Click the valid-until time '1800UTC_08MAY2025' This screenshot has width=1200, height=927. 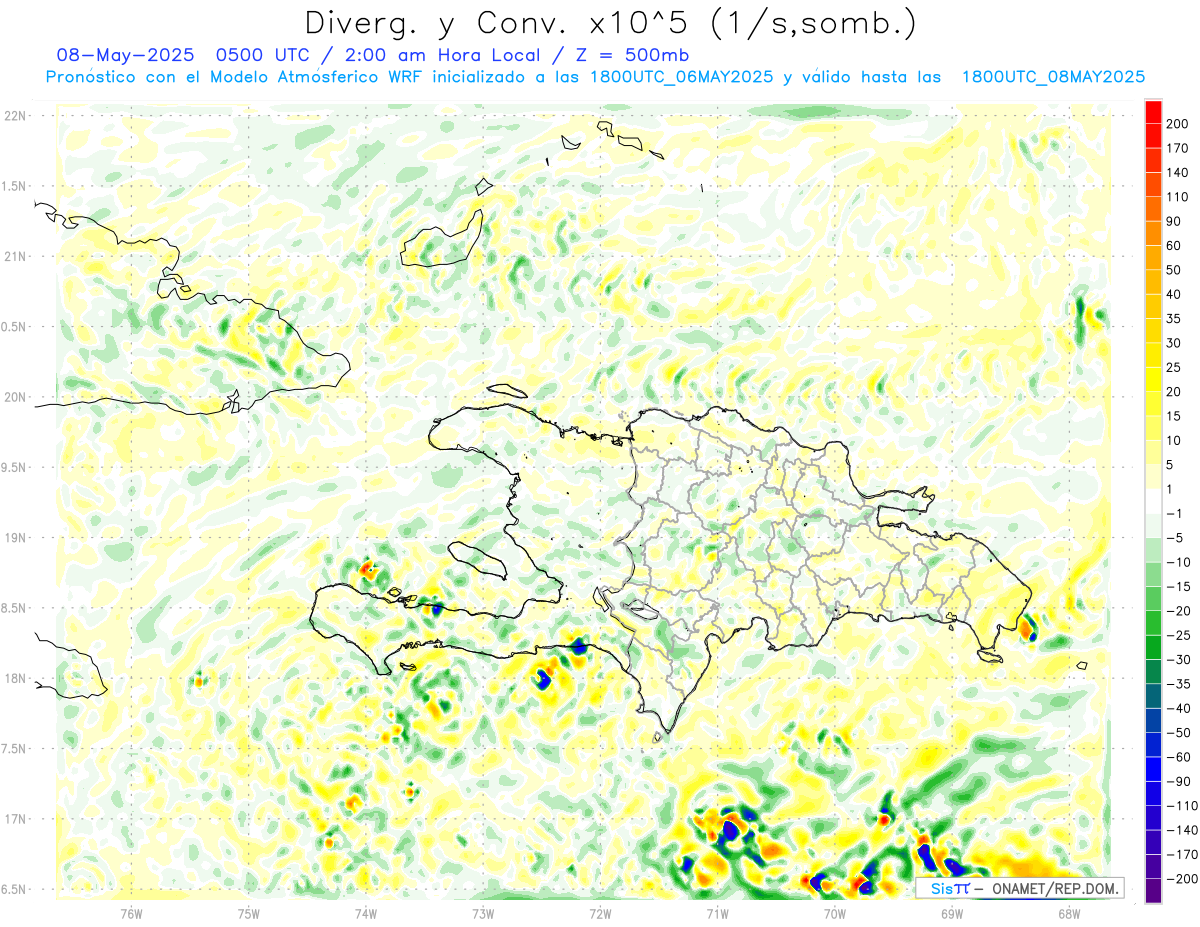1053,77
